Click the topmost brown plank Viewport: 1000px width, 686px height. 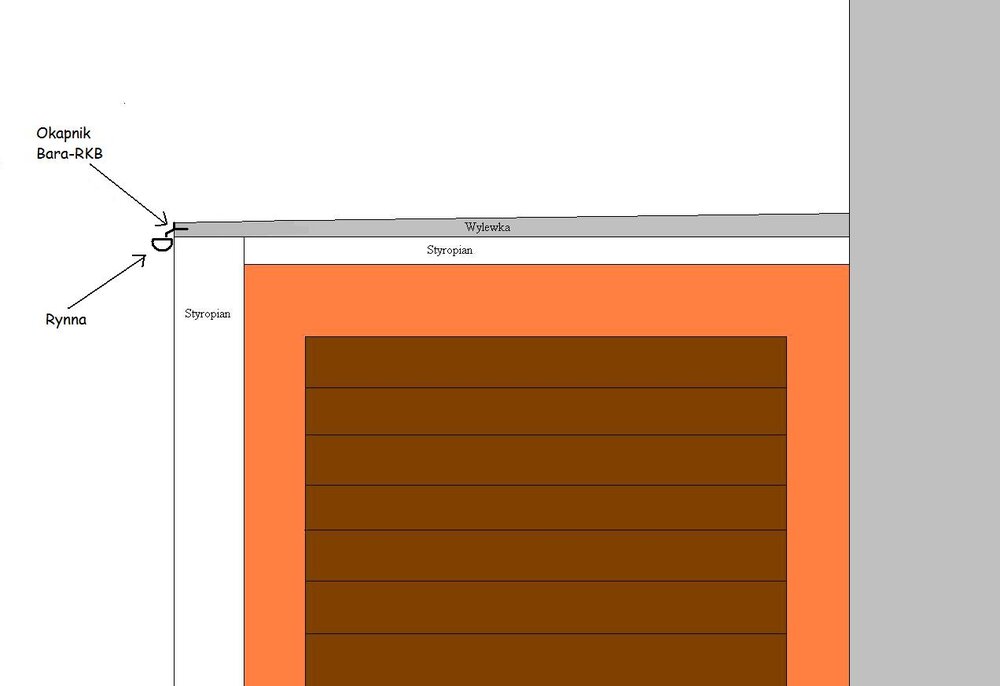[x=545, y=362]
